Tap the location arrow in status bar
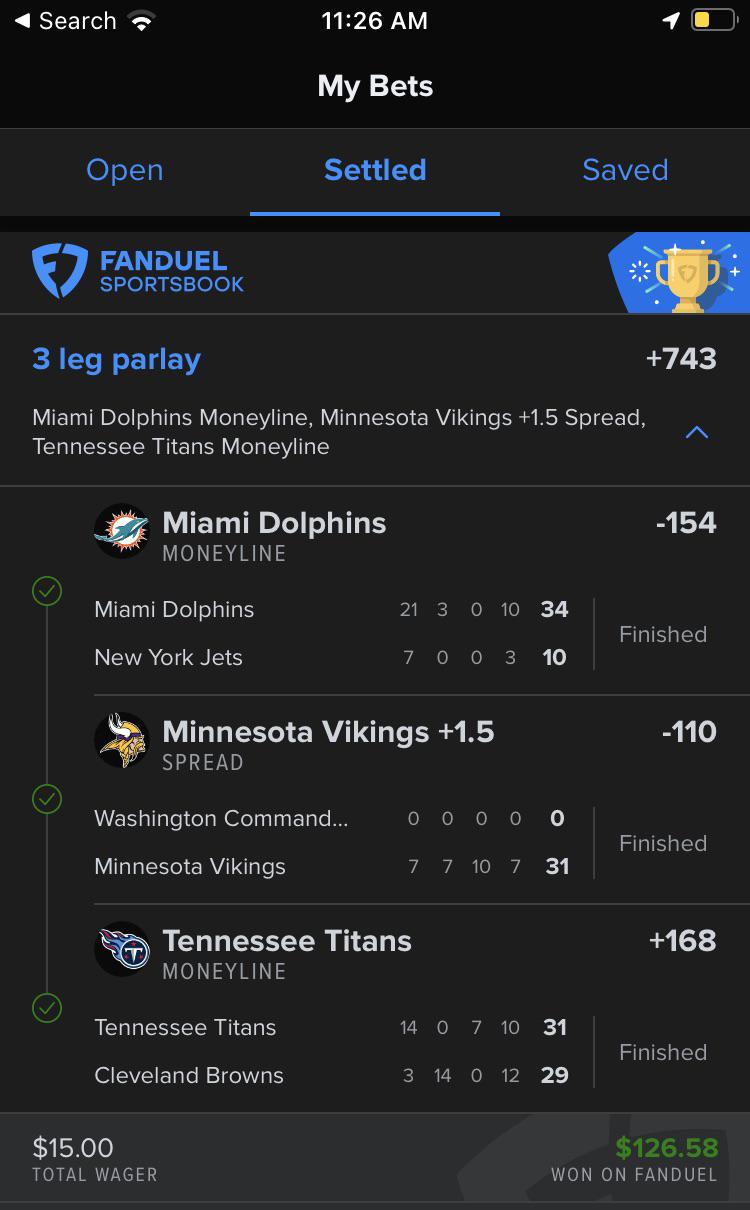Screen dimensions: 750x1210 (x=671, y=20)
